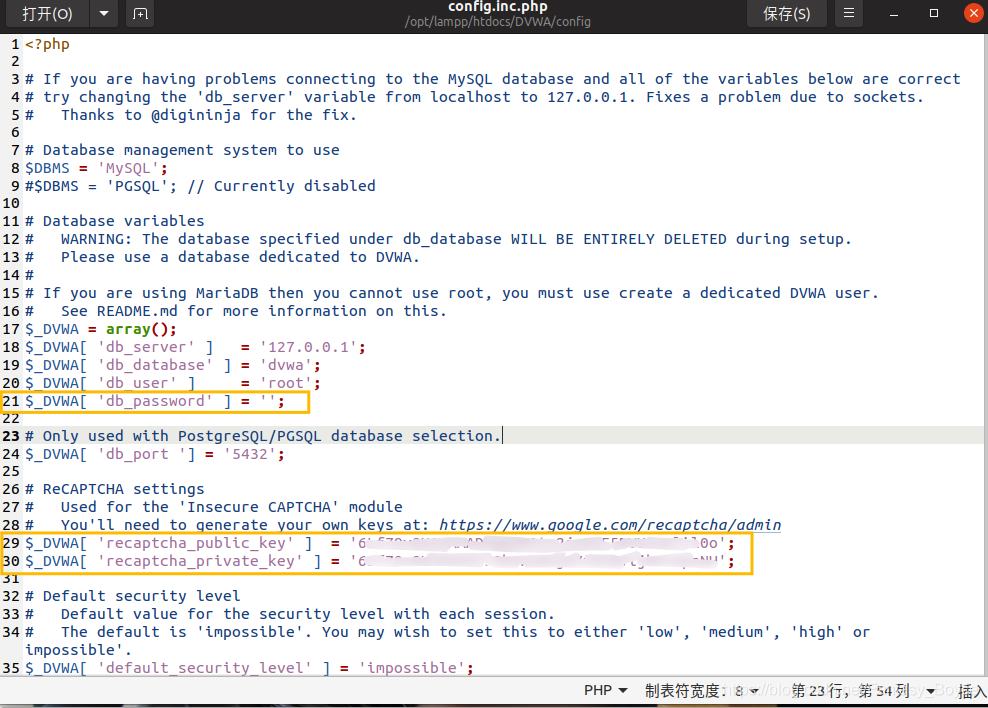
Task: Click the insert mode (插入) indicator
Action: tap(972, 692)
